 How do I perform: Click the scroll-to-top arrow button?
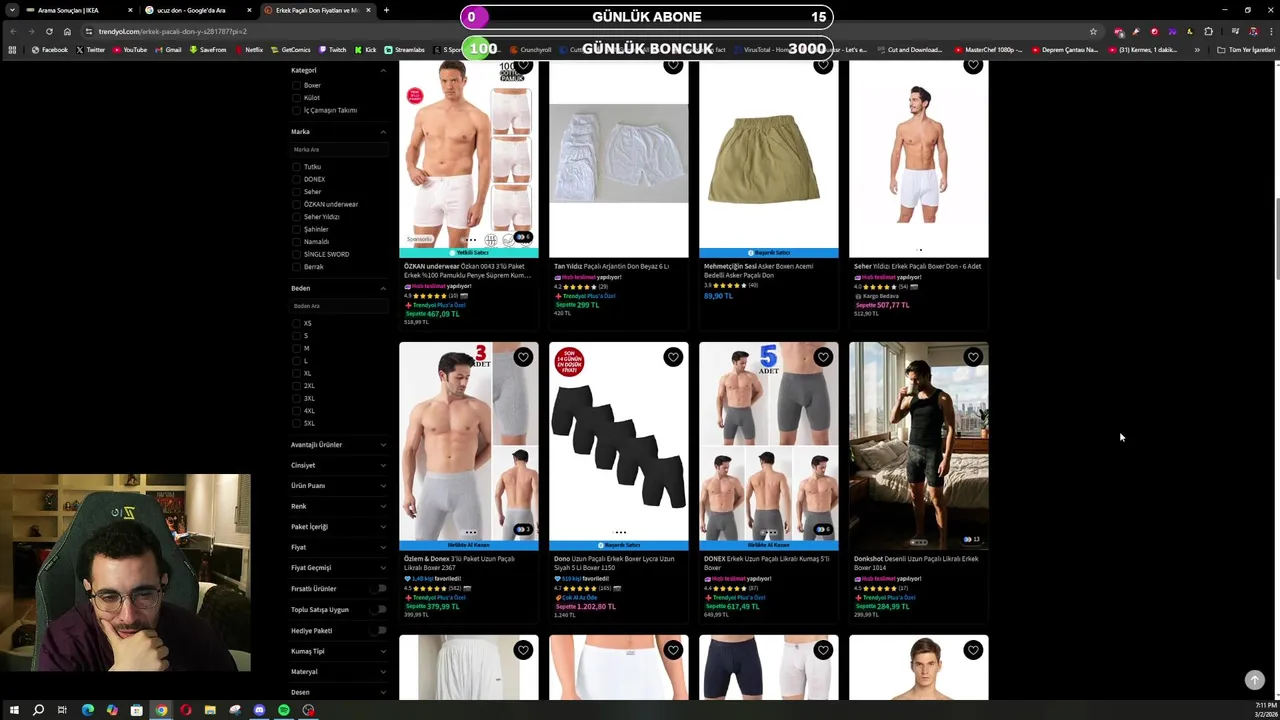1255,680
